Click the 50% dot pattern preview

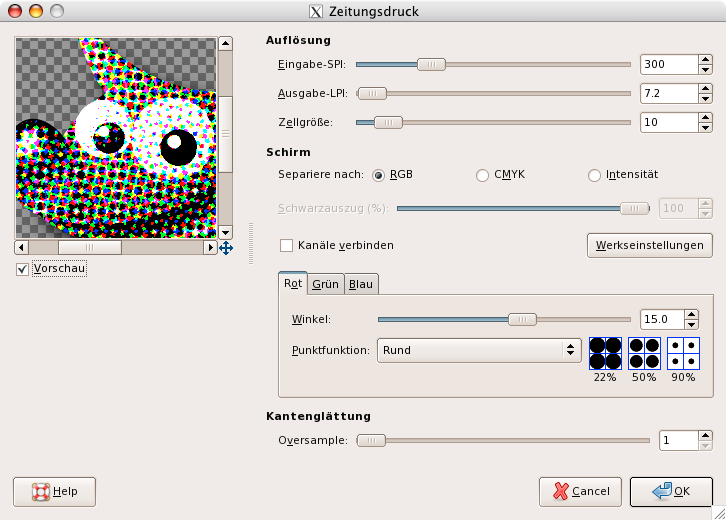pyautogui.click(x=644, y=353)
